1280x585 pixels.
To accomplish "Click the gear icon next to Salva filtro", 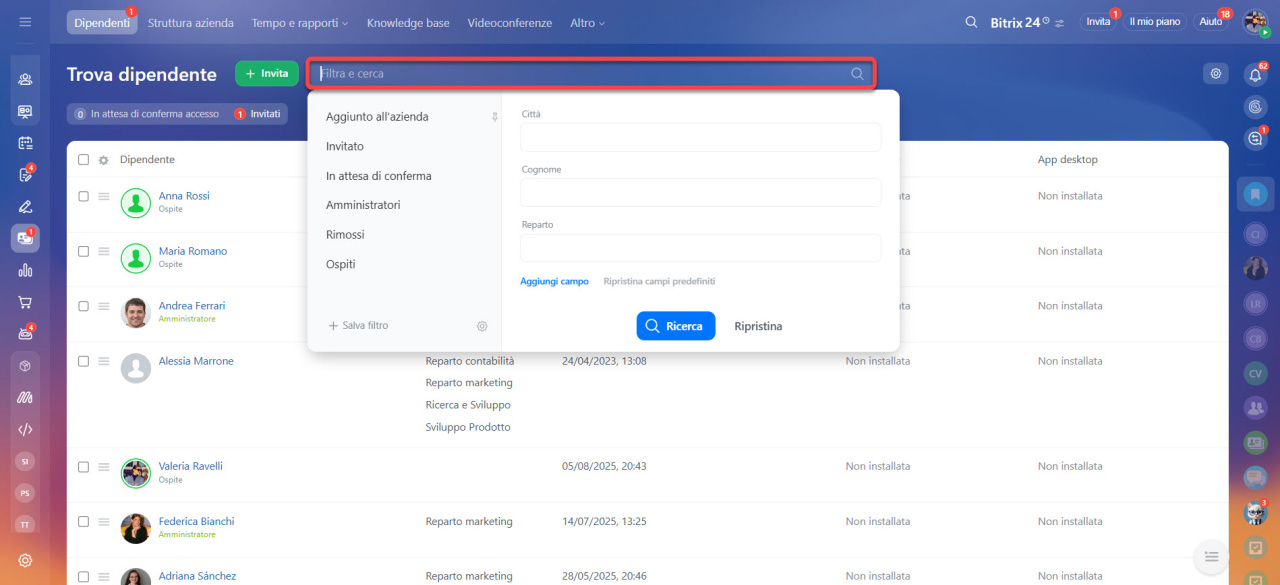I will pyautogui.click(x=482, y=326).
